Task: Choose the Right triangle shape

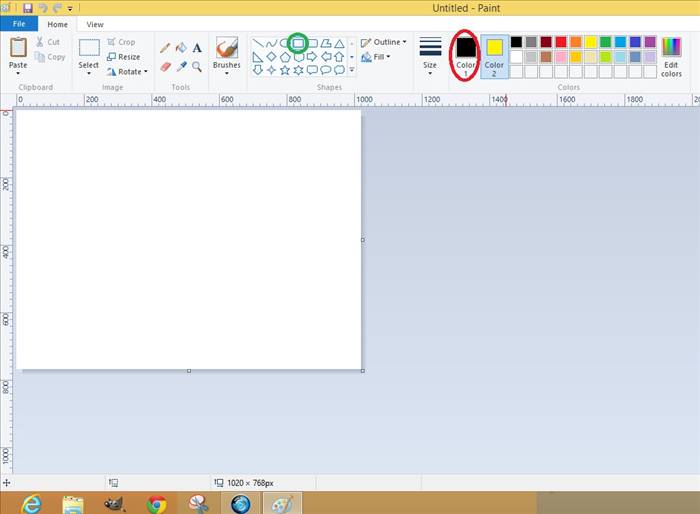Action: click(258, 57)
